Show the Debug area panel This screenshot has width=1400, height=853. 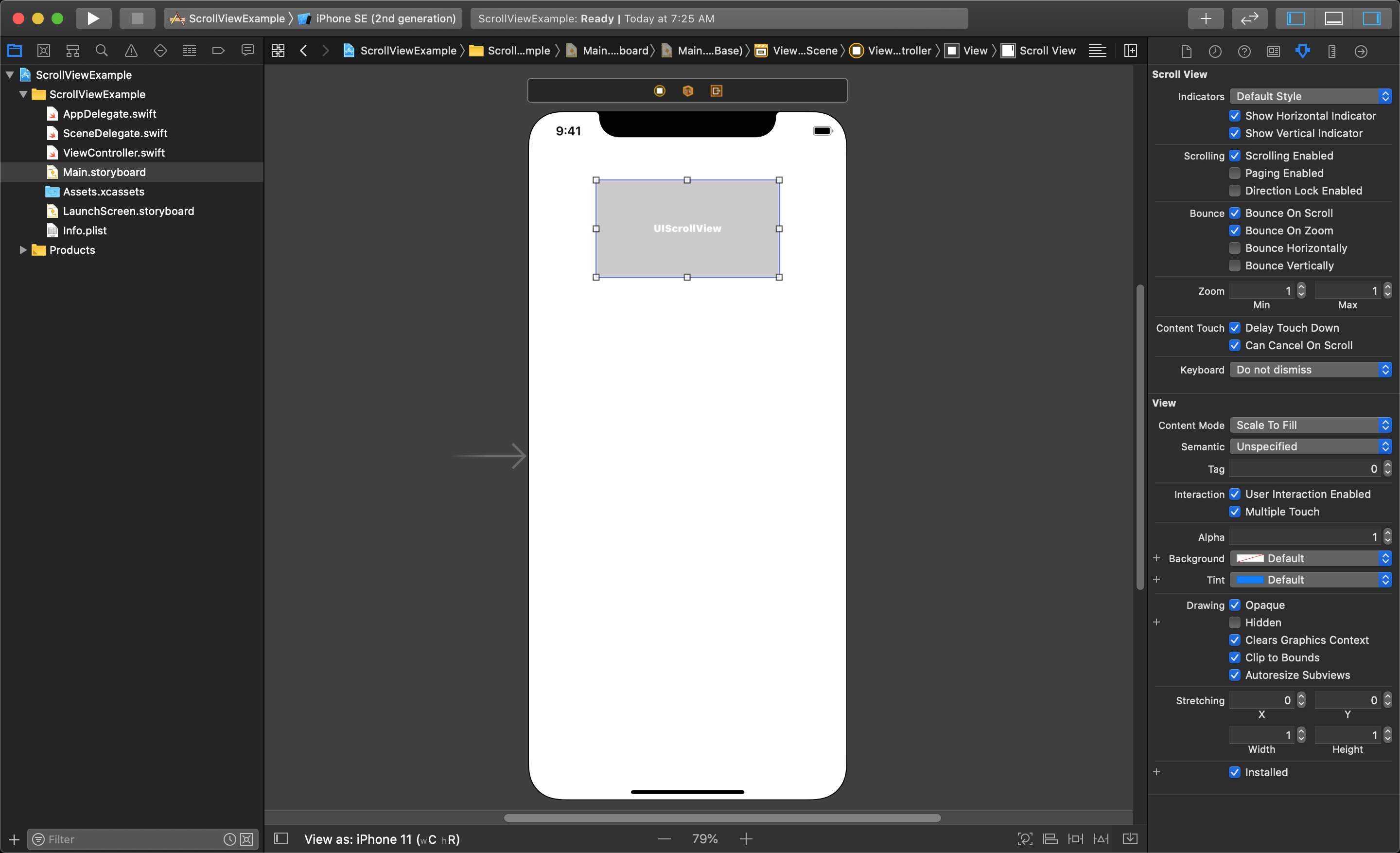pyautogui.click(x=1333, y=18)
